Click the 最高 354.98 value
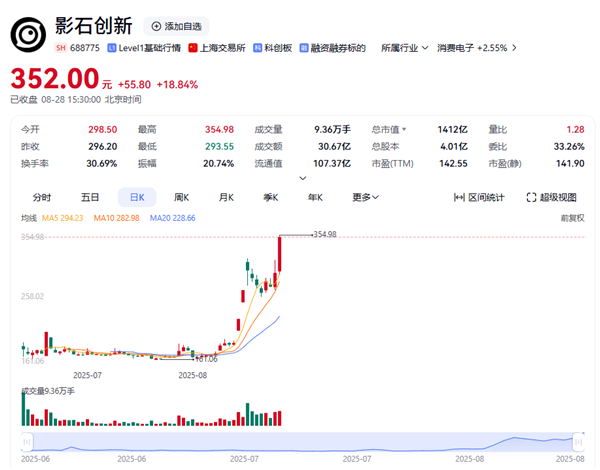600x470 pixels. (x=219, y=129)
